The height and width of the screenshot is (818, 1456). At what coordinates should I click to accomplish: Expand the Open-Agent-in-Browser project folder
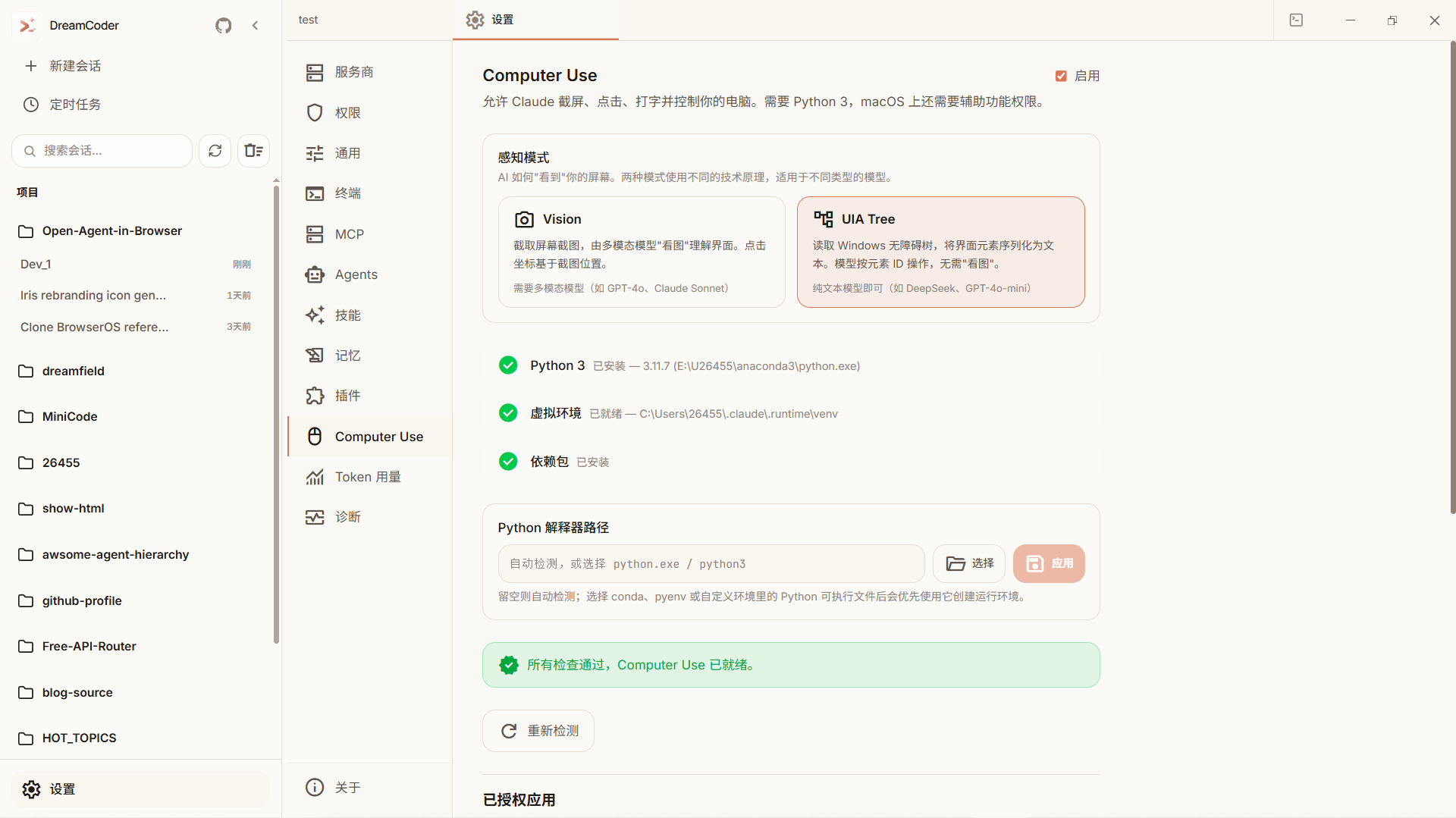tap(136, 231)
